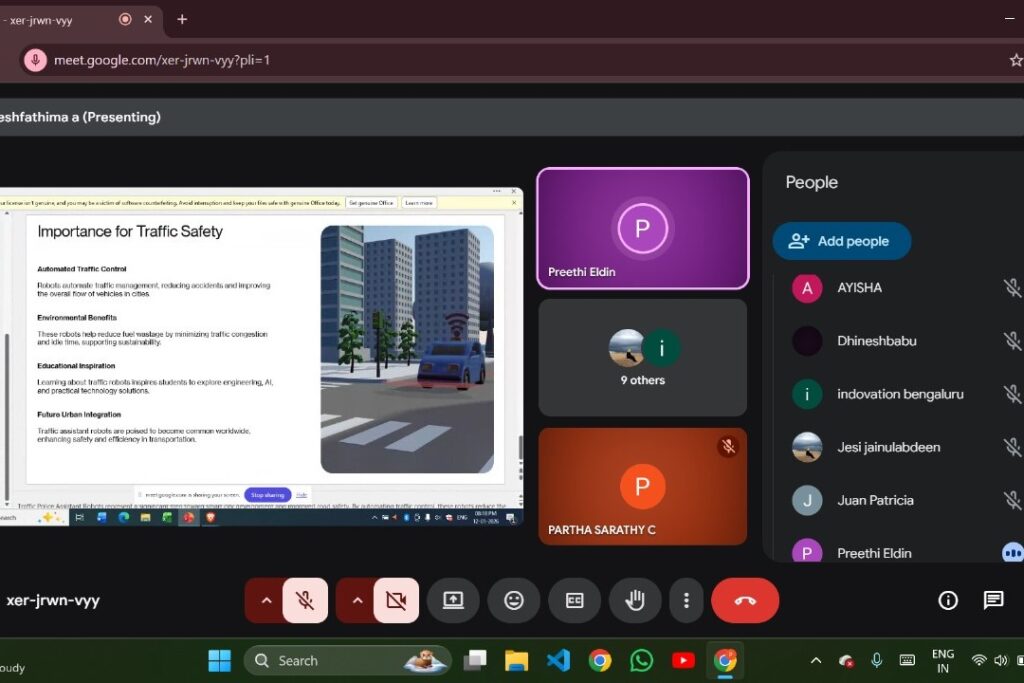Click Stop sharing in shared screen
1024x683 pixels.
(x=267, y=495)
